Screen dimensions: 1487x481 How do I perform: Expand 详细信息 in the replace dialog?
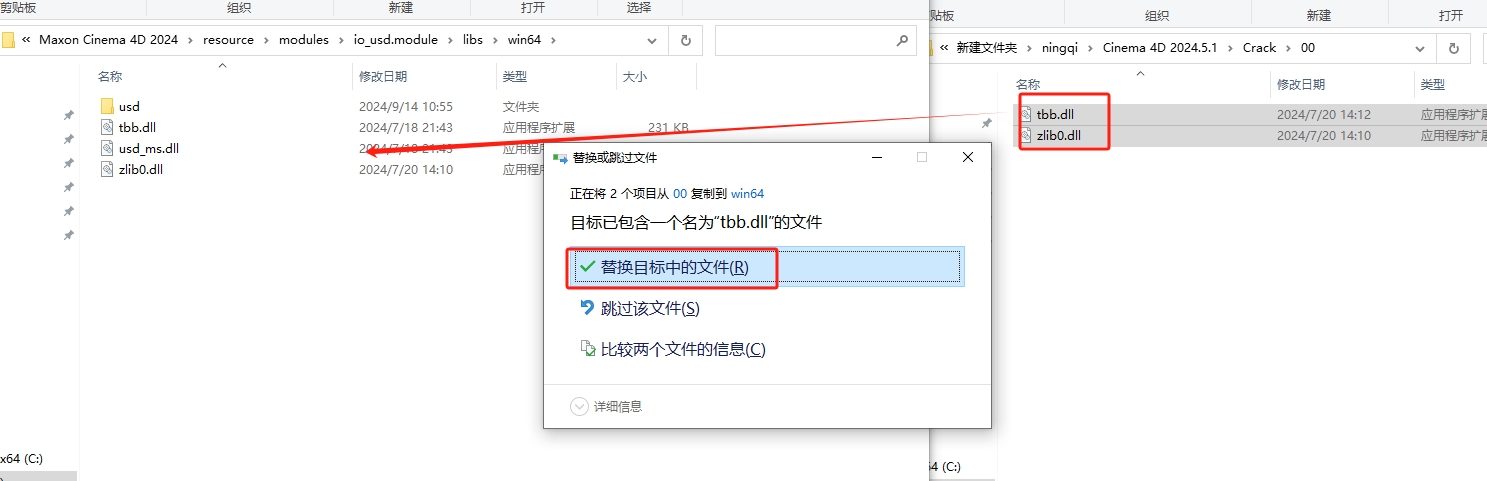(579, 406)
